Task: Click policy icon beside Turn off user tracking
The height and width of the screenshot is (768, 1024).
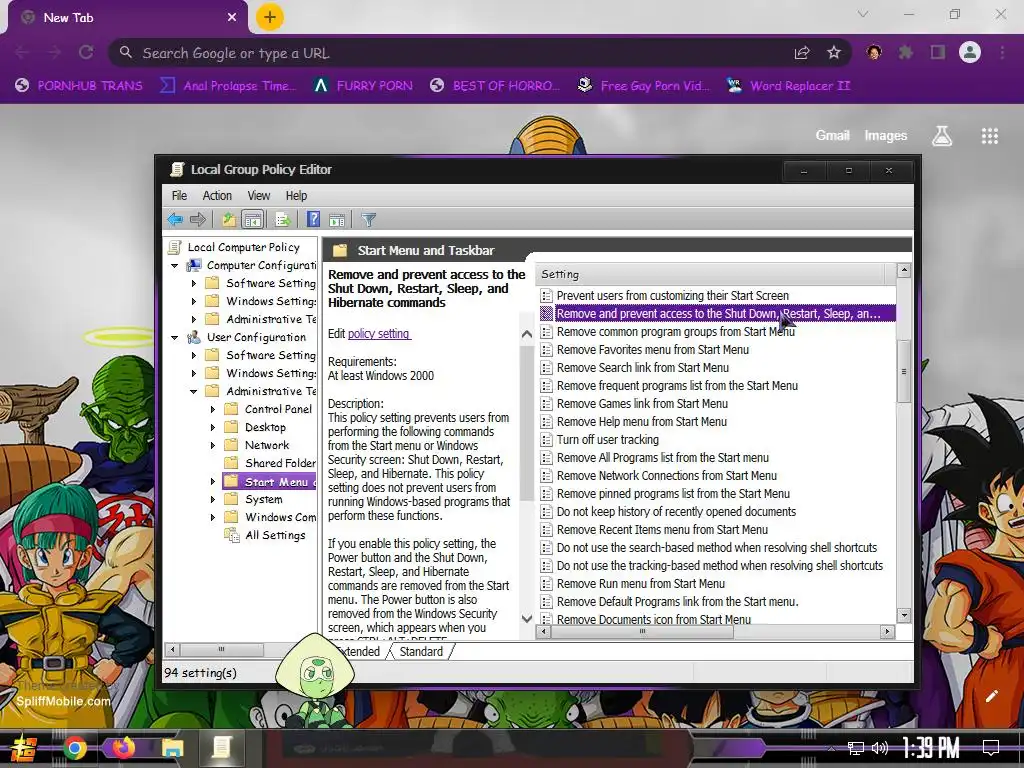Action: tap(547, 440)
